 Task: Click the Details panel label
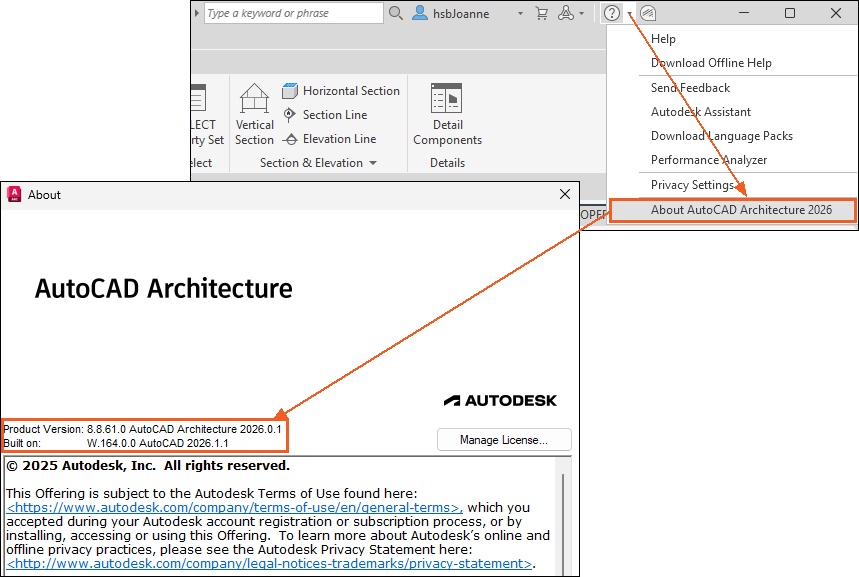tap(447, 163)
